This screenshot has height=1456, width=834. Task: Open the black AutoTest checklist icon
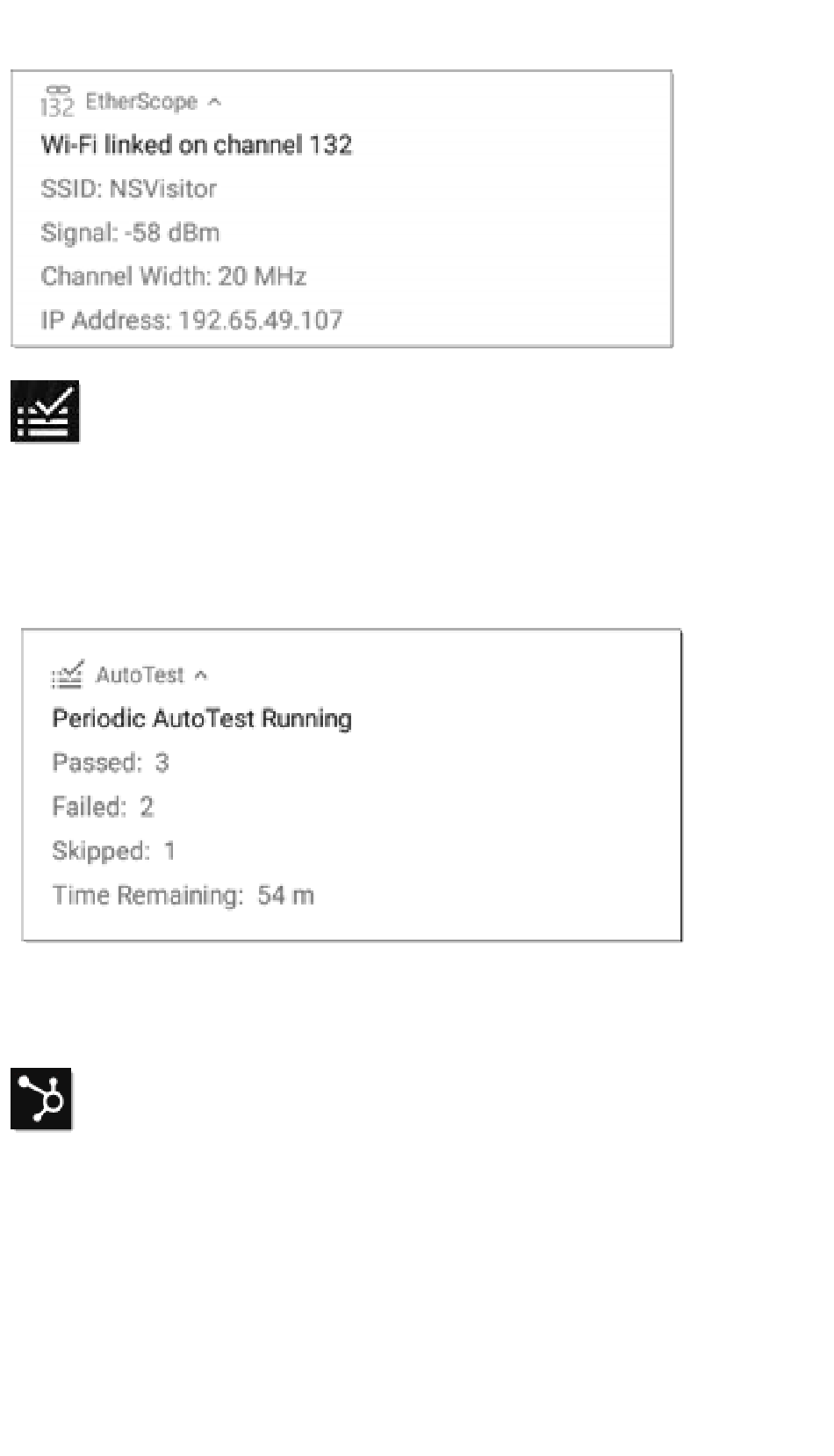pyautogui.click(x=45, y=411)
